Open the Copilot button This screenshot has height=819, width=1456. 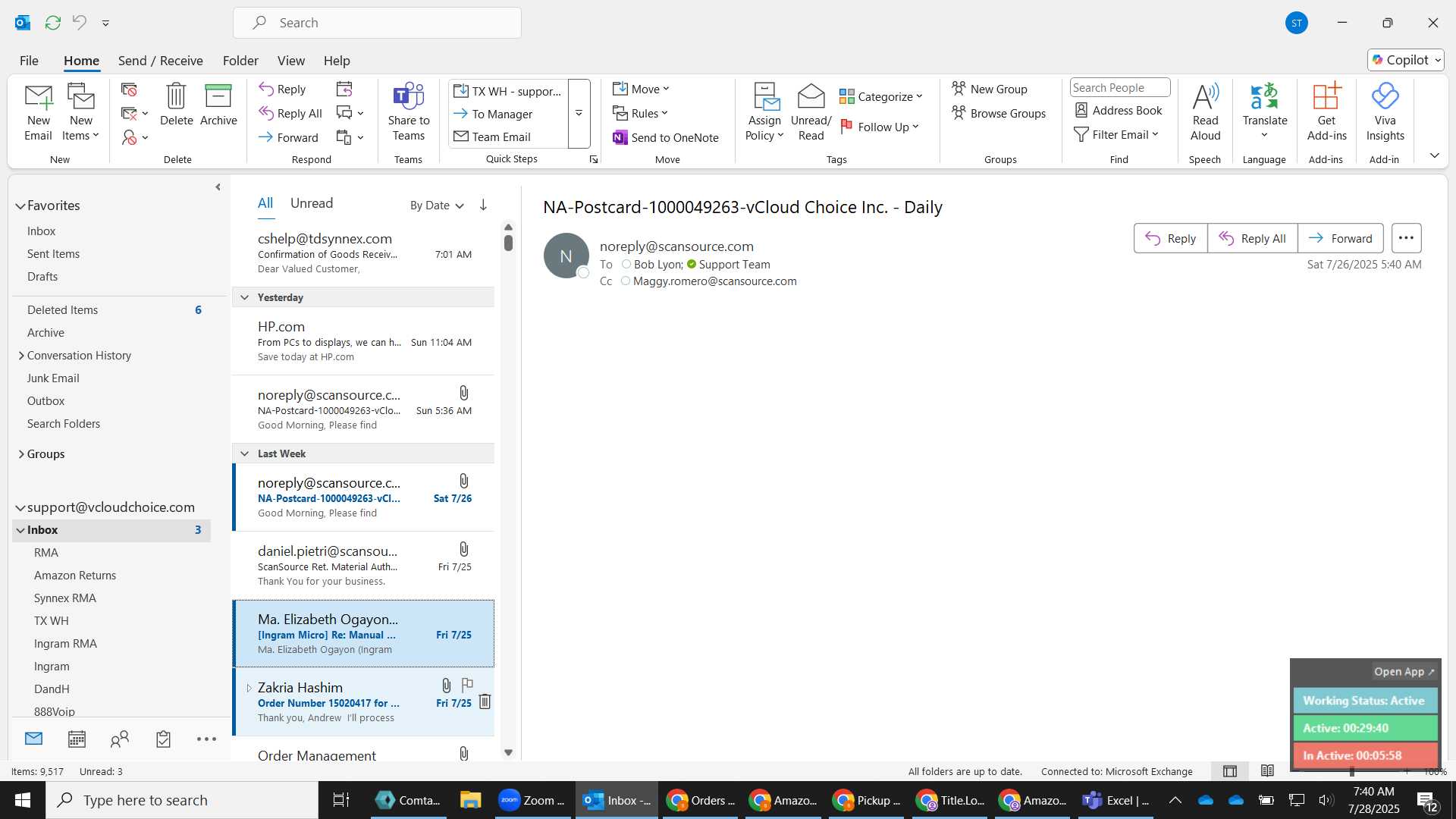[x=1405, y=60]
